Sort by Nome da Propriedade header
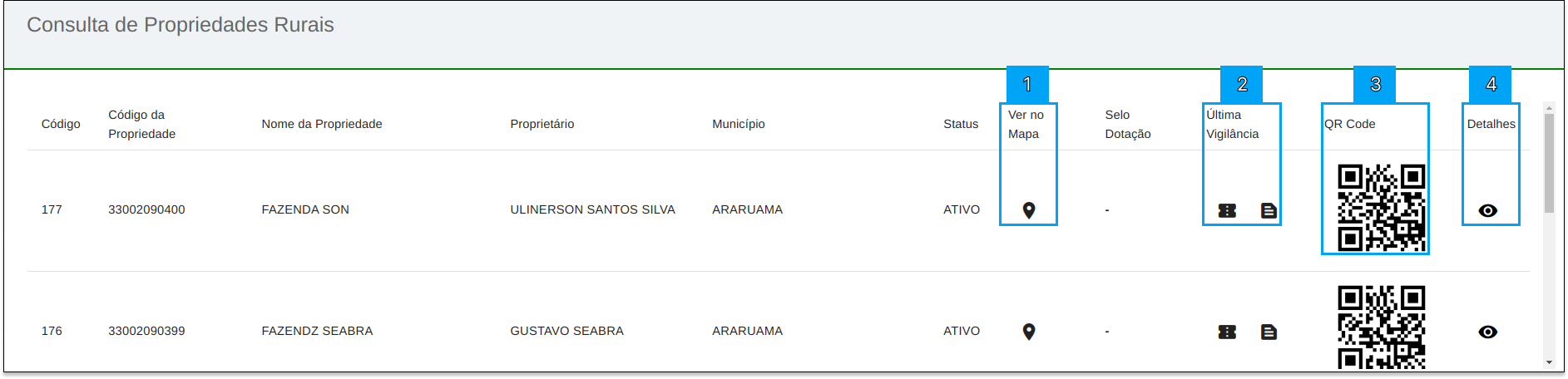This screenshot has width=1568, height=379. 322,124
